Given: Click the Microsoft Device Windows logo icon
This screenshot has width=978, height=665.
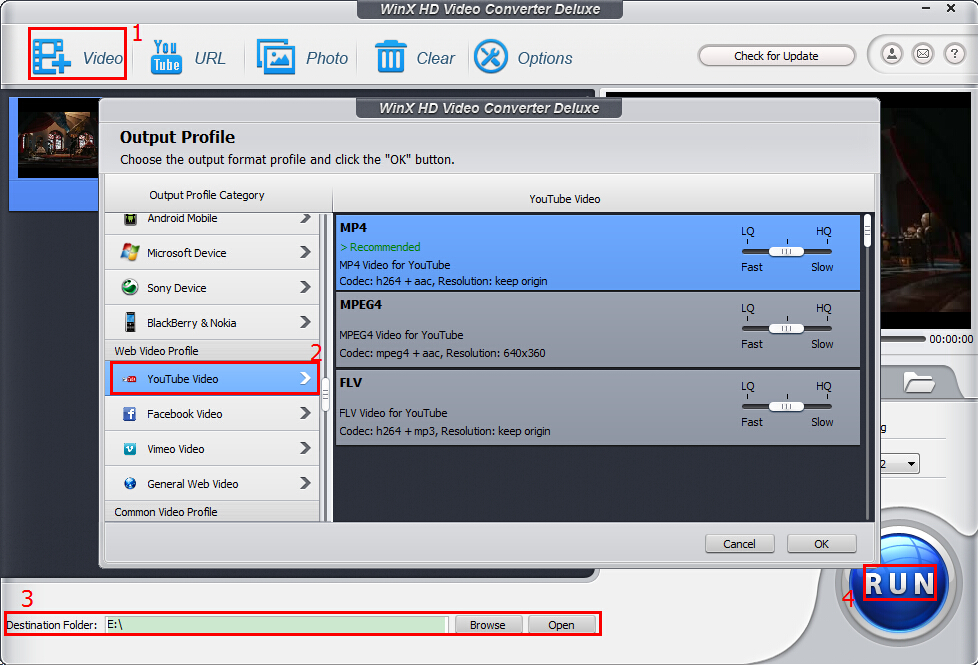Looking at the screenshot, I should (130, 253).
